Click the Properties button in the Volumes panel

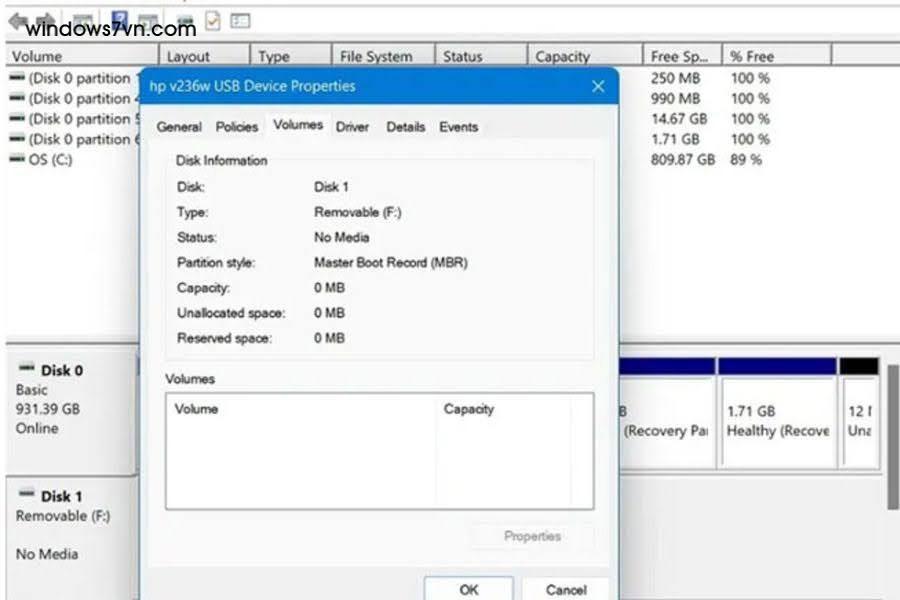532,536
